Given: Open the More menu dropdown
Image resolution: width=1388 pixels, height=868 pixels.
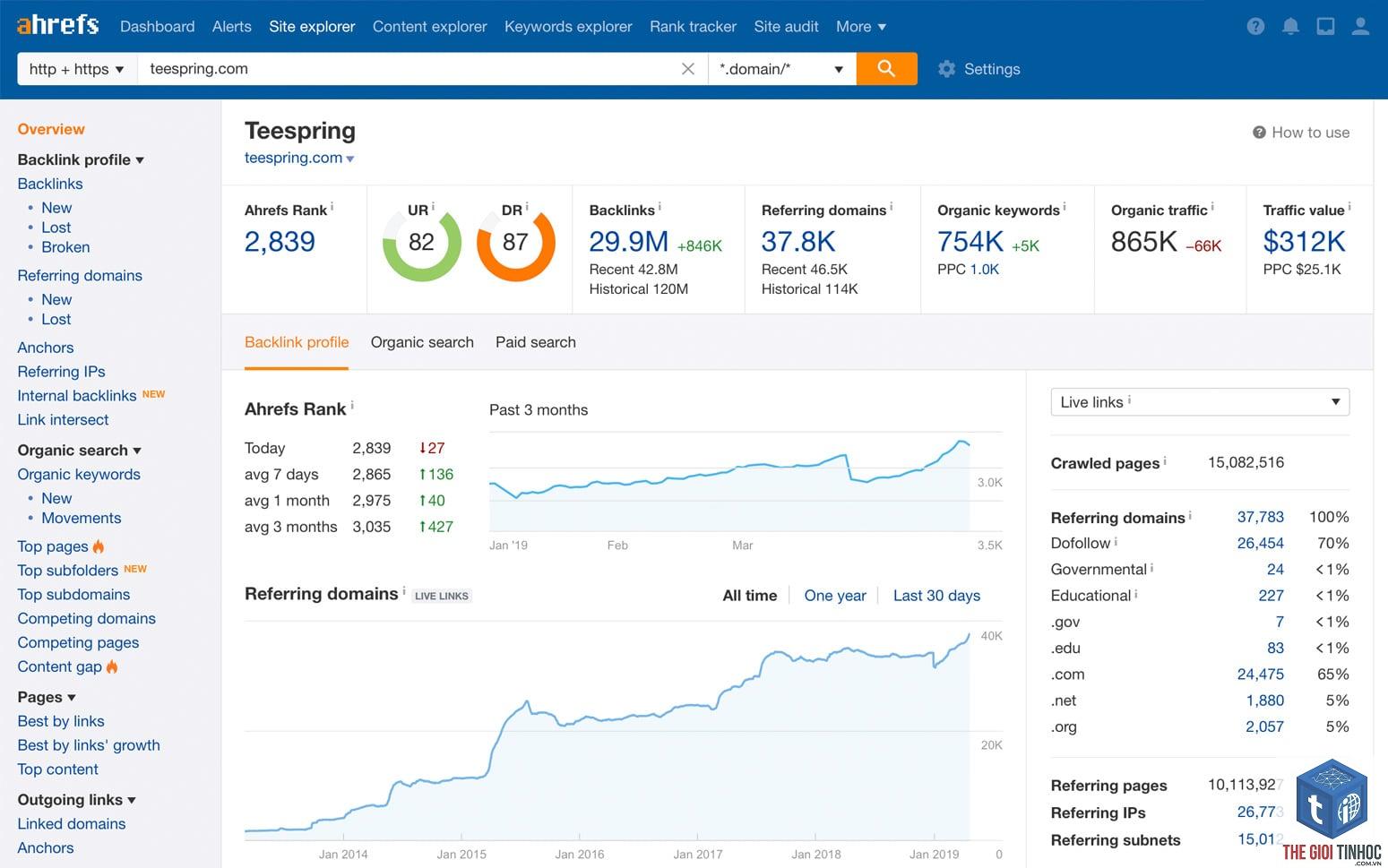Looking at the screenshot, I should coord(861,27).
